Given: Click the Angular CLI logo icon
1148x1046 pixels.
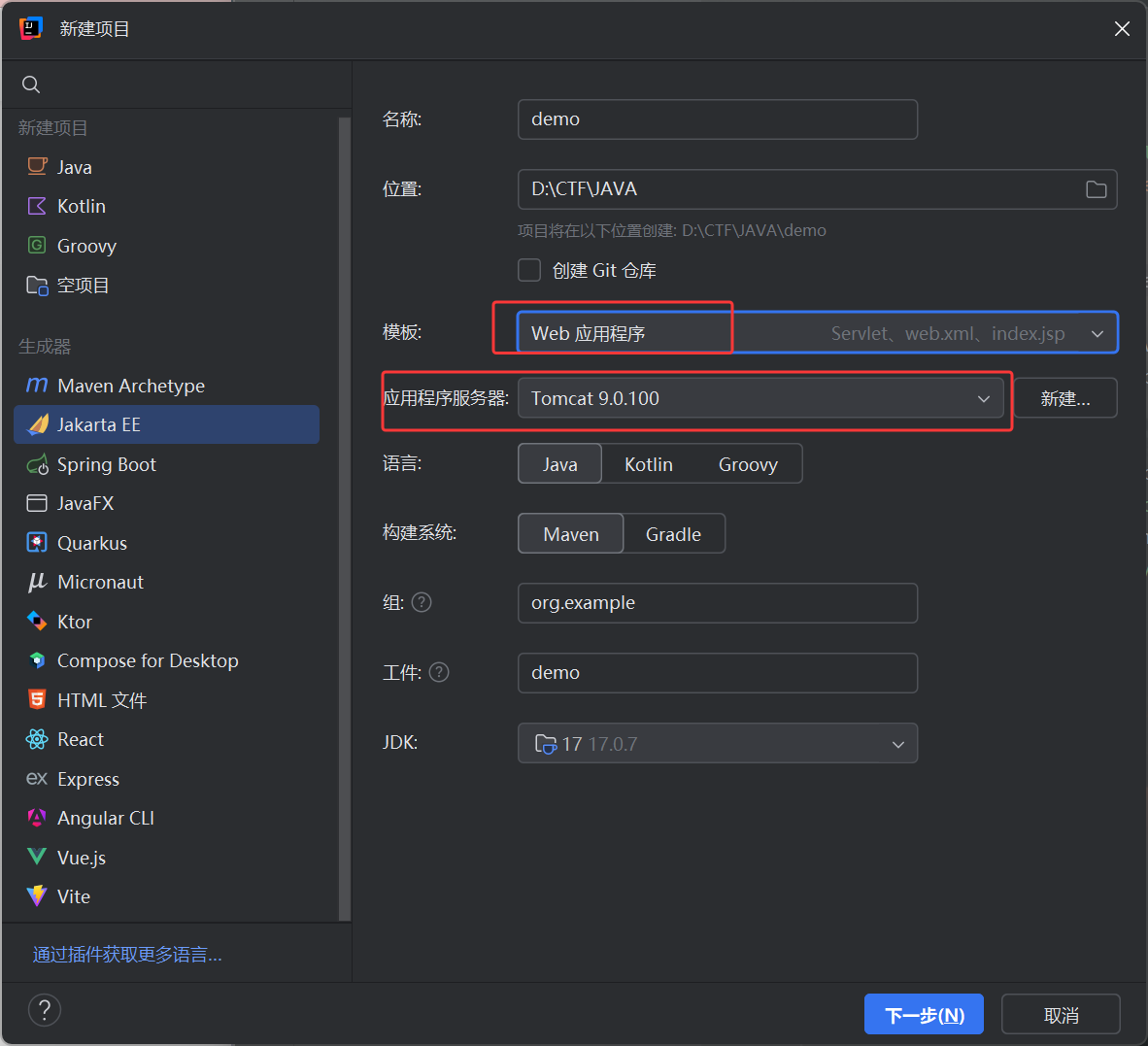Looking at the screenshot, I should 37,818.
